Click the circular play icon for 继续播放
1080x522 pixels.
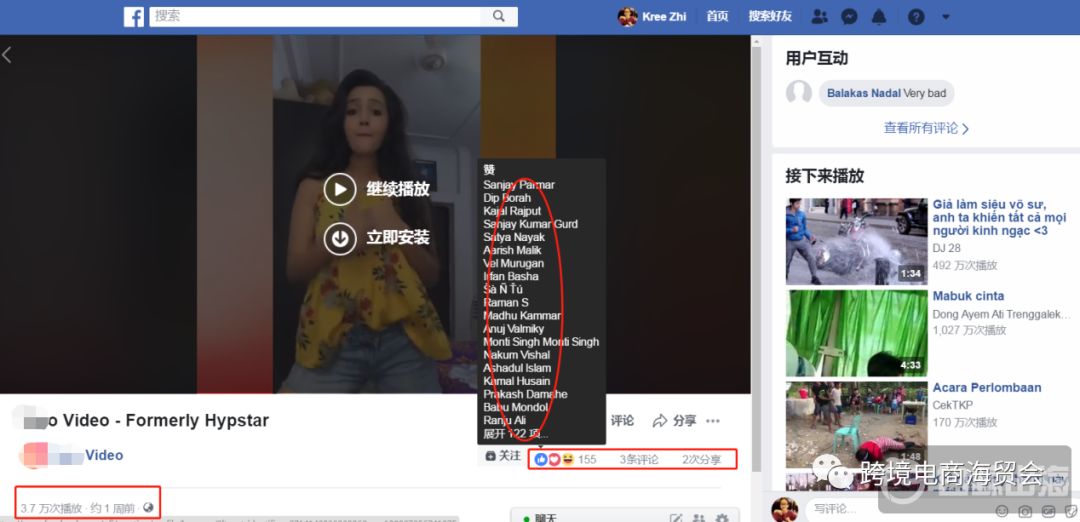(340, 189)
